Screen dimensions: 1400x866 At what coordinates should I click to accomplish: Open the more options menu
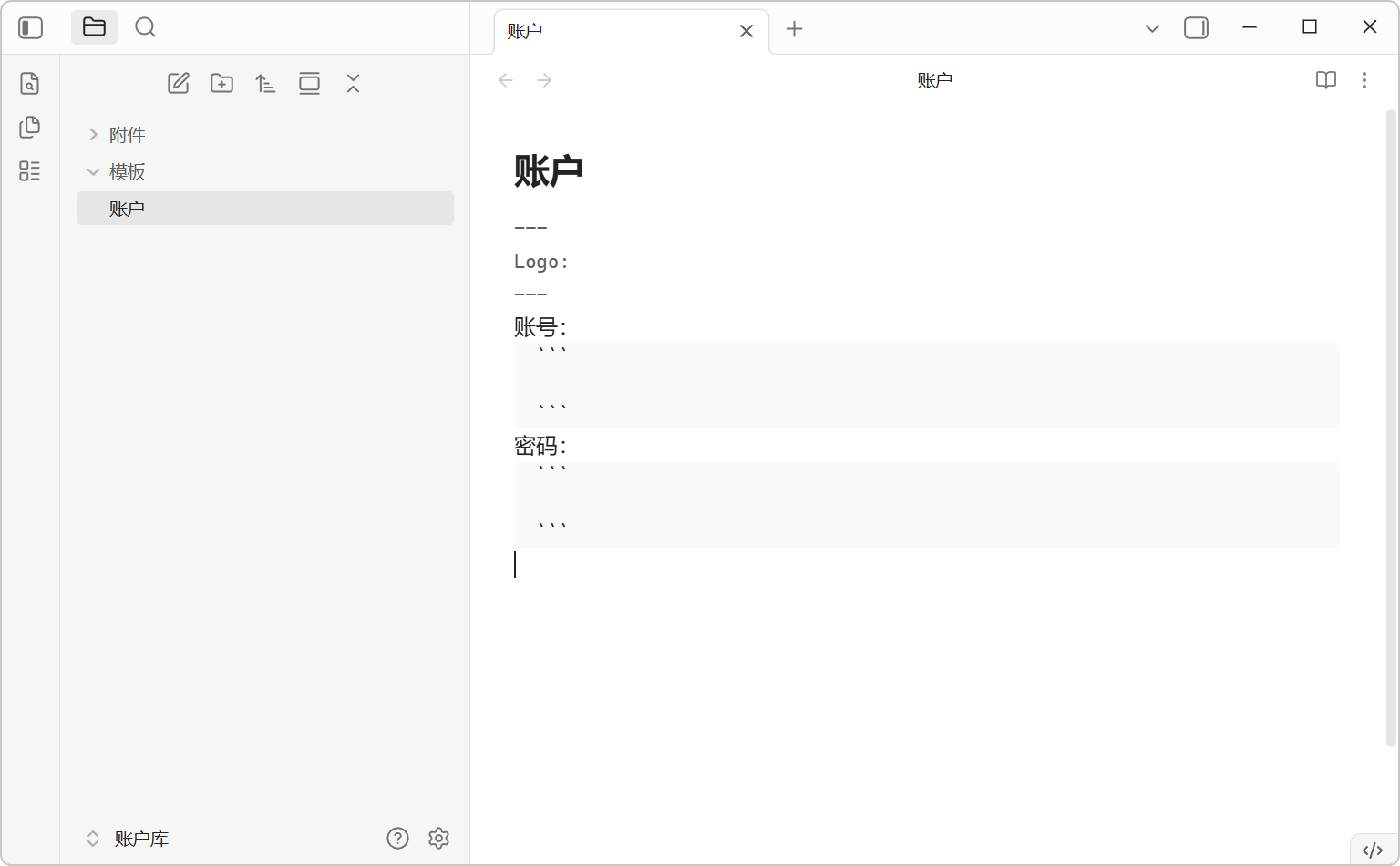pos(1364,80)
